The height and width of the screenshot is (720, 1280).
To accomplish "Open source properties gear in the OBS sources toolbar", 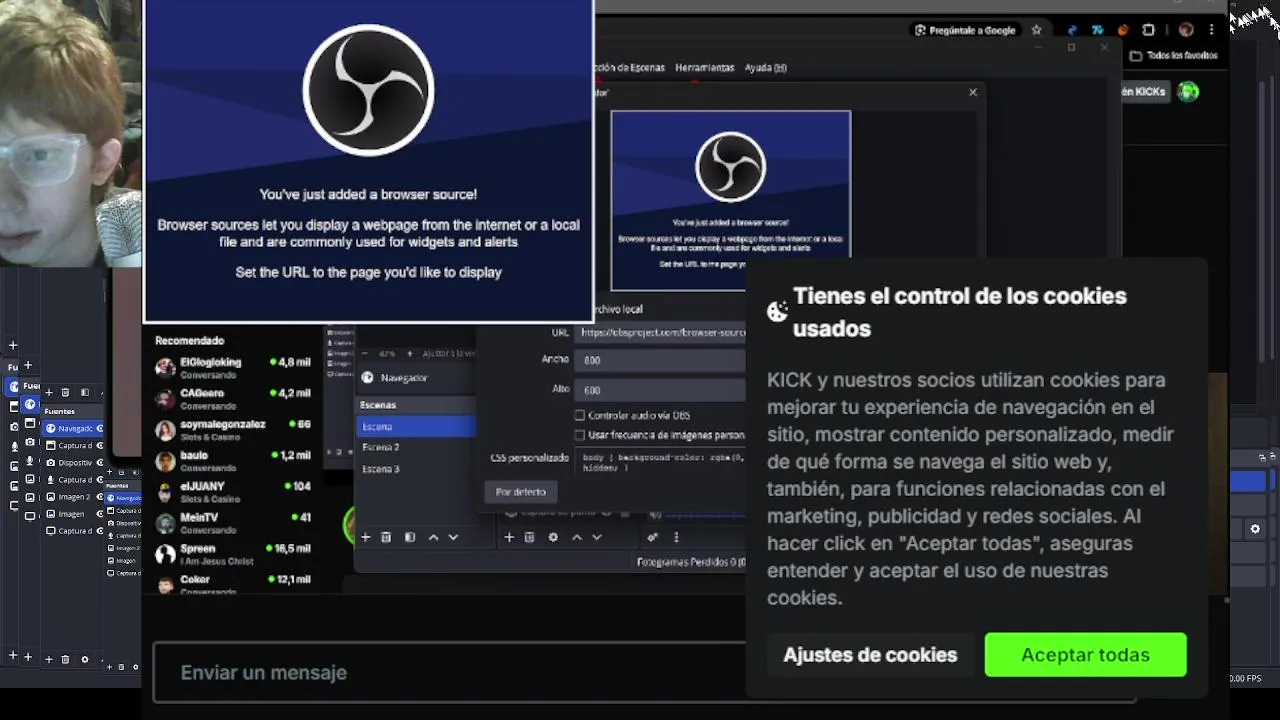I will click(553, 537).
